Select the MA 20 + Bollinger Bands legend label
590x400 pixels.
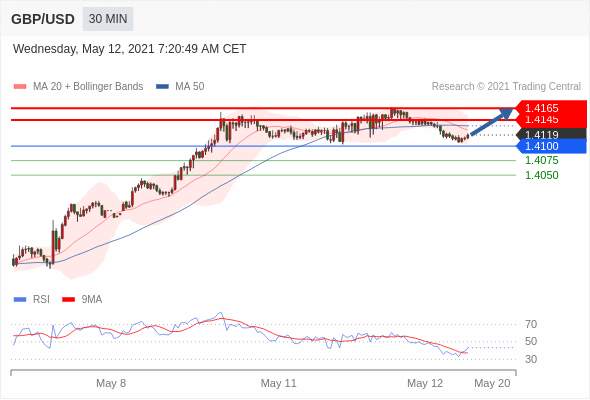click(x=88, y=86)
